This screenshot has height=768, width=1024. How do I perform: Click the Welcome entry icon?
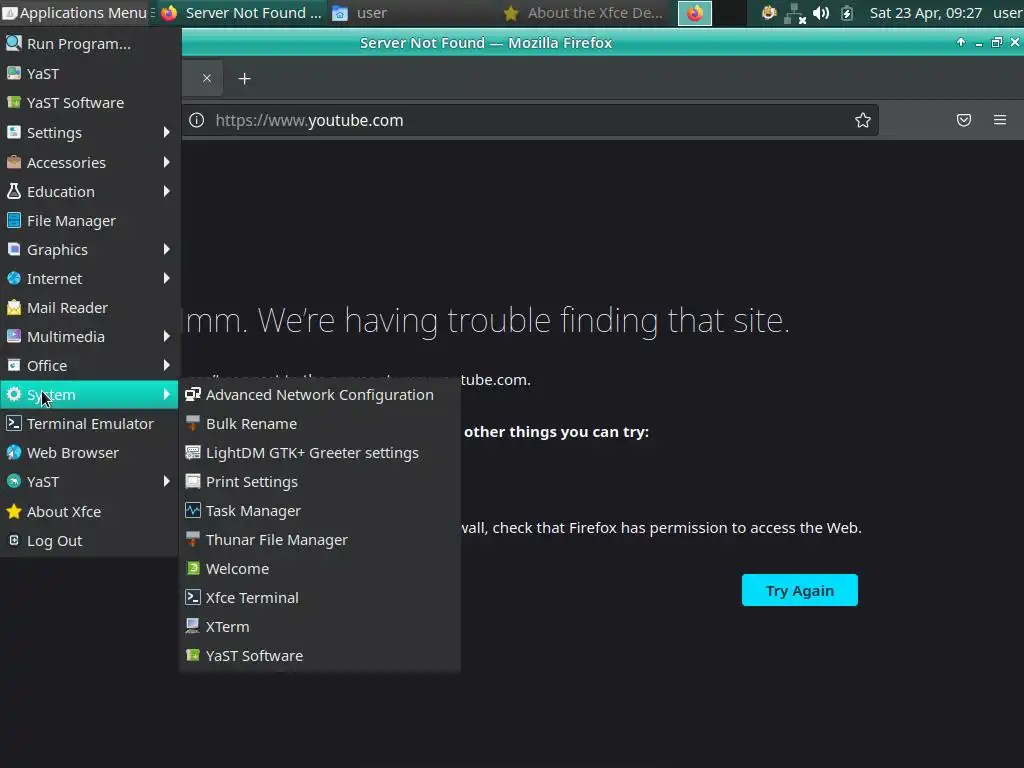(193, 569)
